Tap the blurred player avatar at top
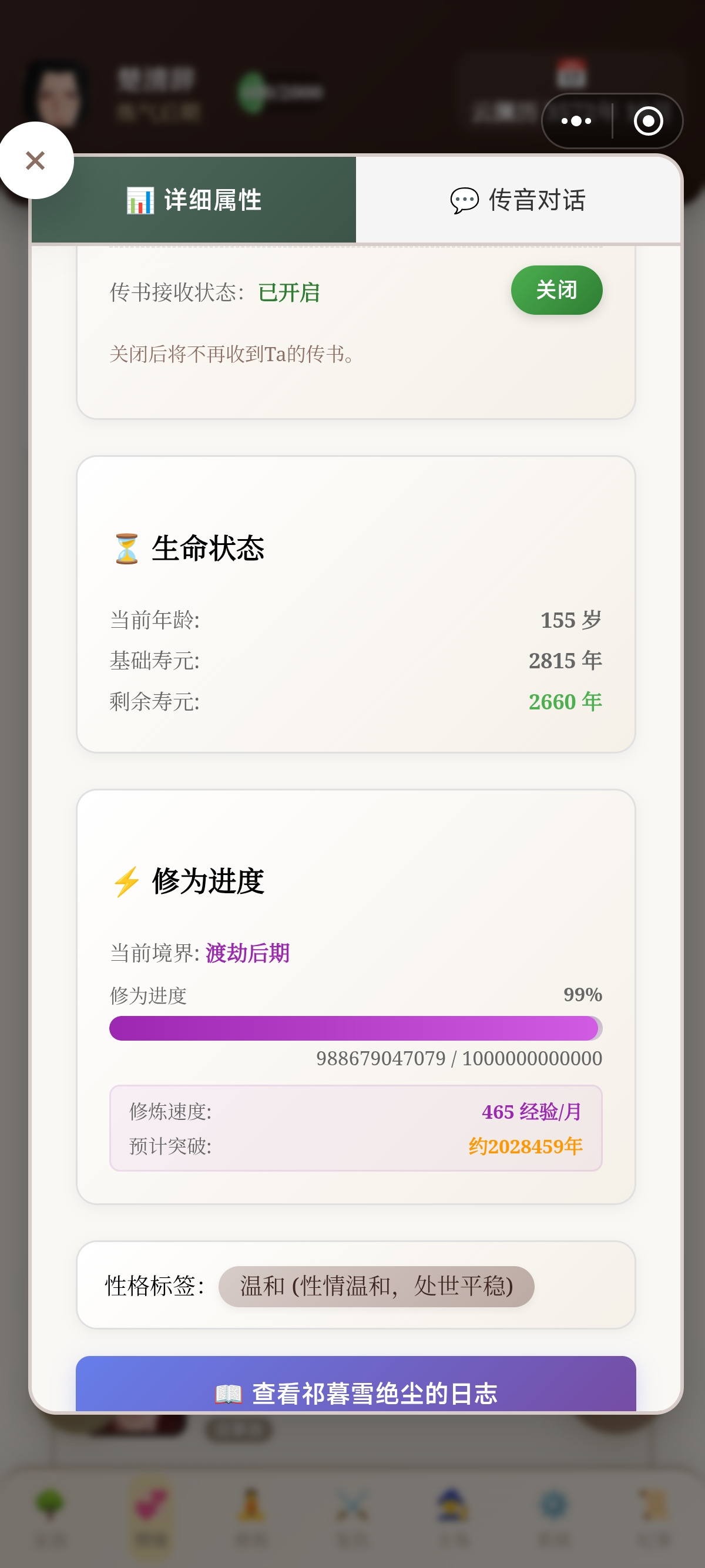 tap(56, 95)
